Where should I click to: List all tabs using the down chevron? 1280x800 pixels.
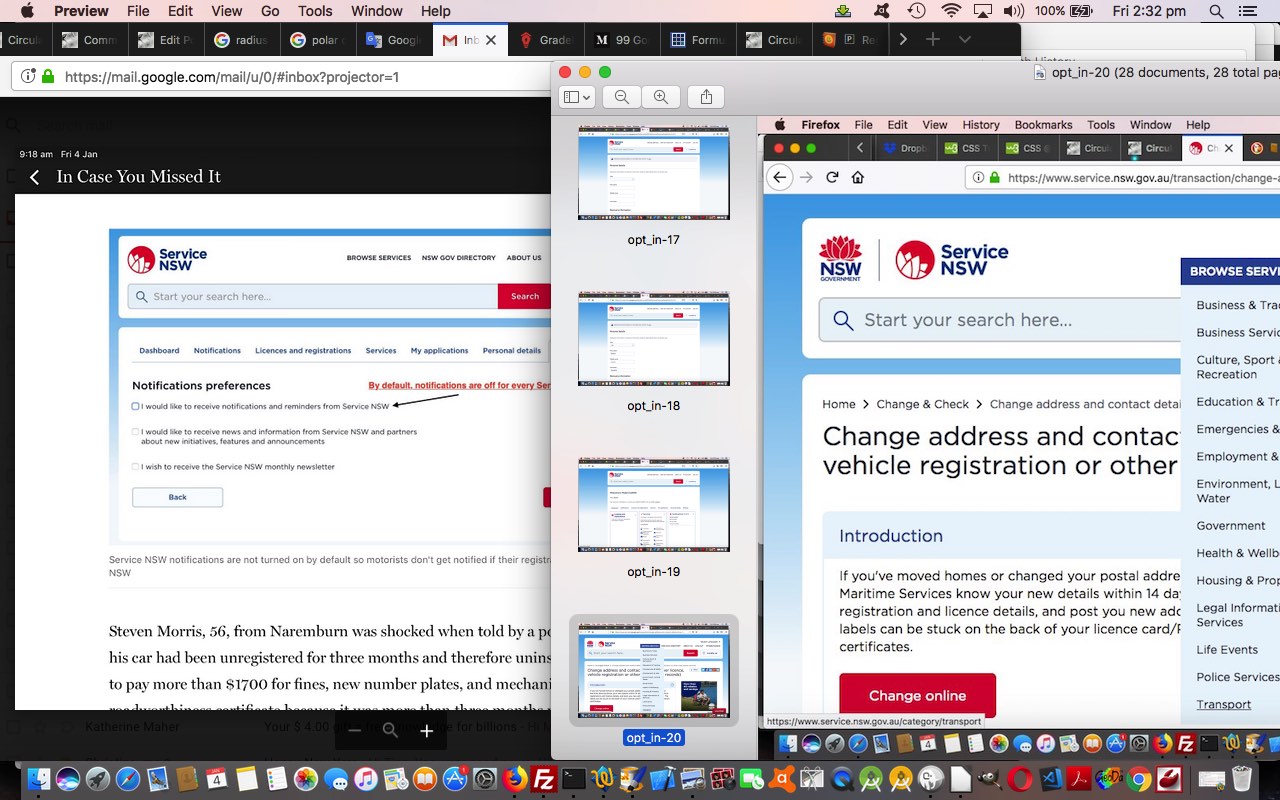coord(964,39)
